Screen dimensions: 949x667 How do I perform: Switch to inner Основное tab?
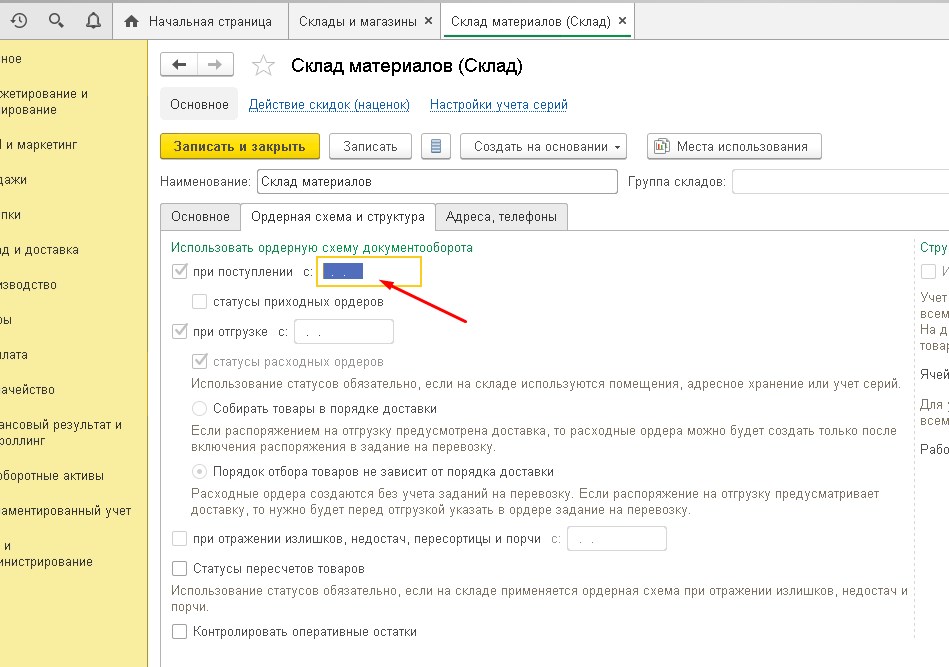tap(200, 217)
